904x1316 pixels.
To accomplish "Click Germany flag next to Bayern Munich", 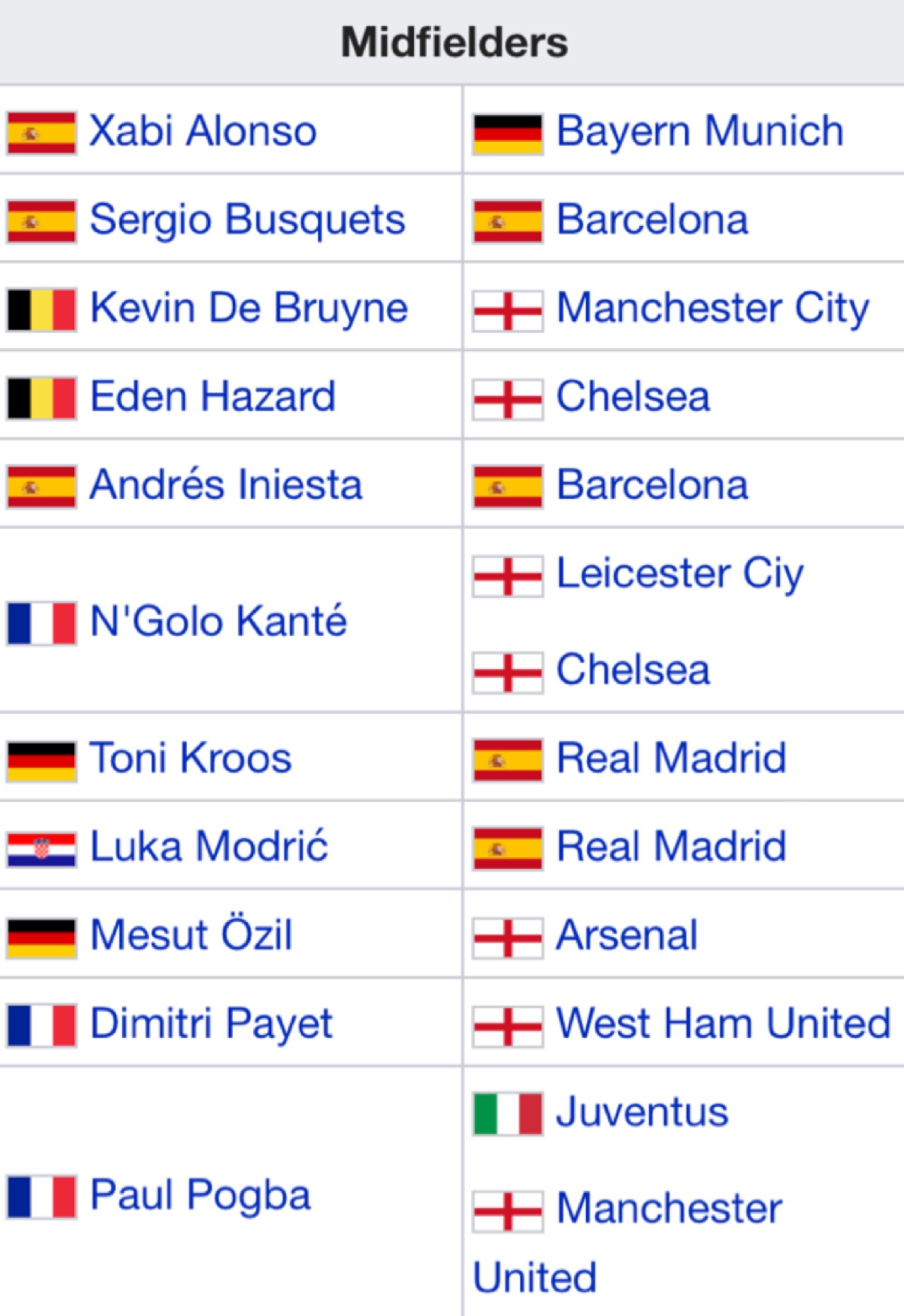I will pyautogui.click(x=508, y=133).
